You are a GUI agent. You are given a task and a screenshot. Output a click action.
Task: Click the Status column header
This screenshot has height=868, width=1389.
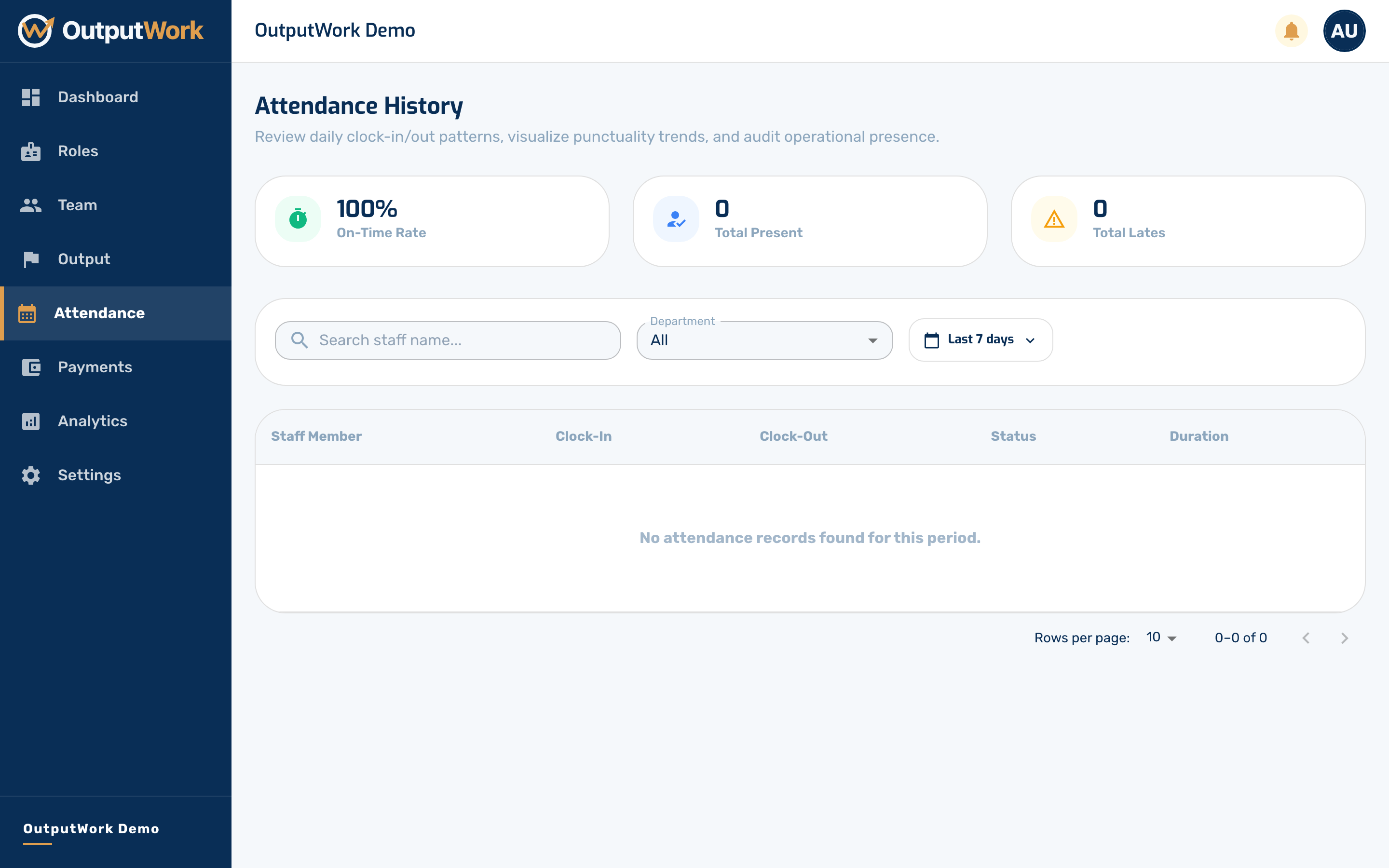(1013, 436)
